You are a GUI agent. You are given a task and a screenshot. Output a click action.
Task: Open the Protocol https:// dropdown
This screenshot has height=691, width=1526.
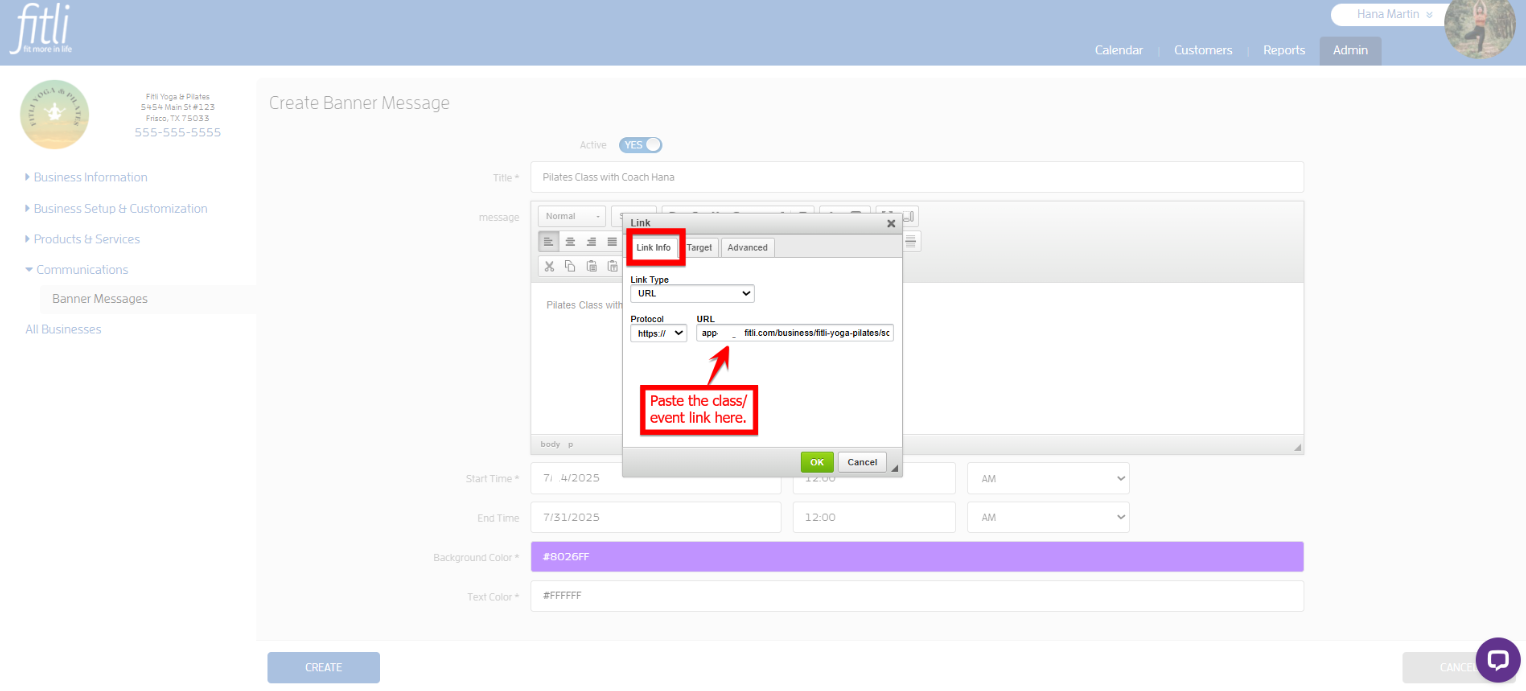tap(659, 333)
